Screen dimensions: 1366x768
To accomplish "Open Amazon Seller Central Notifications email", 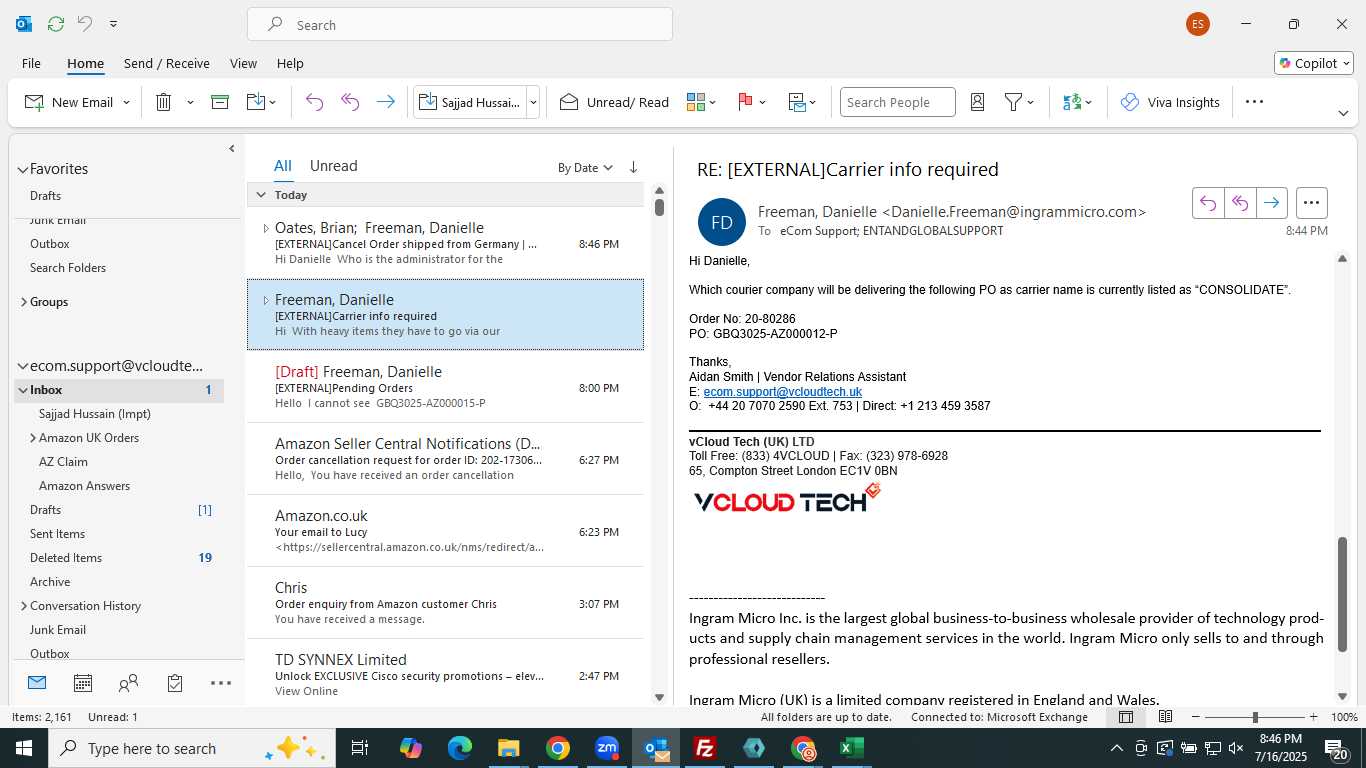I will [445, 459].
